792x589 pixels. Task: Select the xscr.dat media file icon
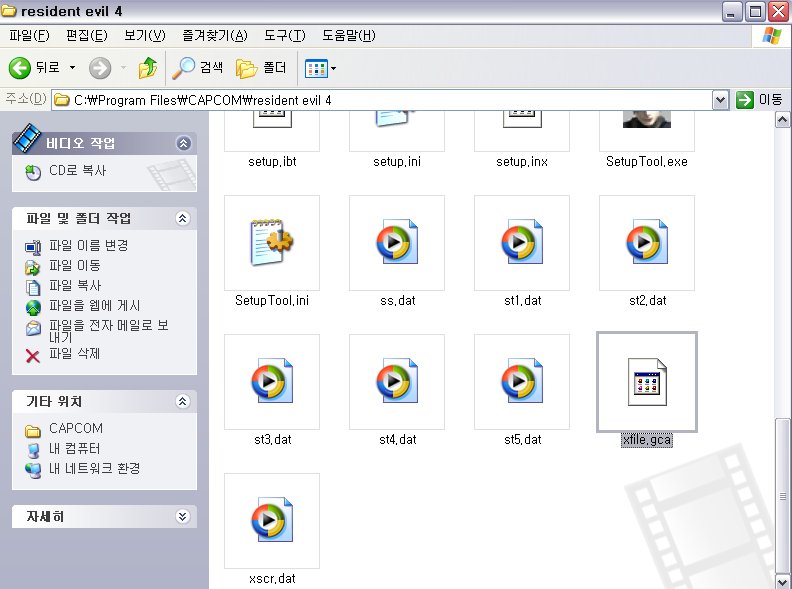point(272,521)
